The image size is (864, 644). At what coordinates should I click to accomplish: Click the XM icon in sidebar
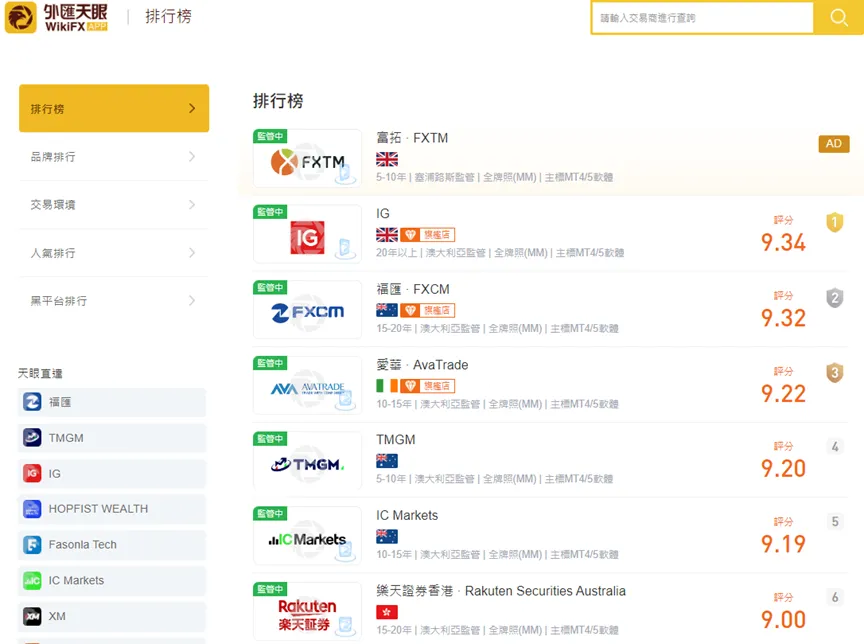(x=33, y=616)
